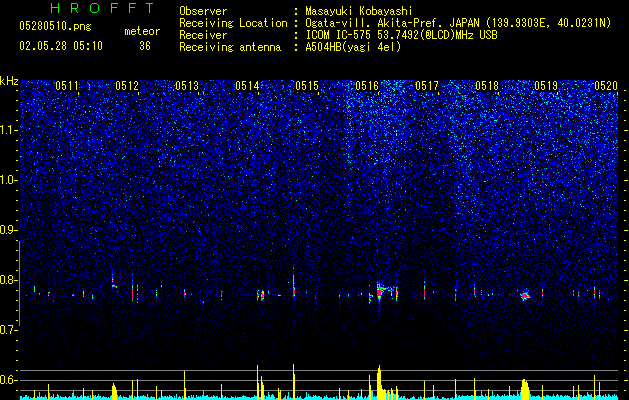Click the 0520 time marker
This screenshot has width=629, height=400.
606,86
